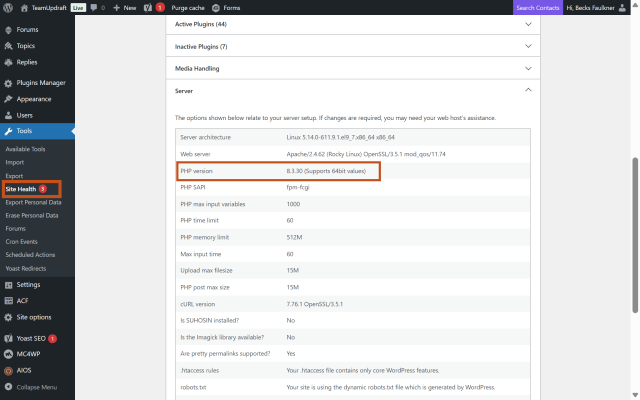Click the robots.txt row label
This screenshot has height=400, width=640.
193,387
